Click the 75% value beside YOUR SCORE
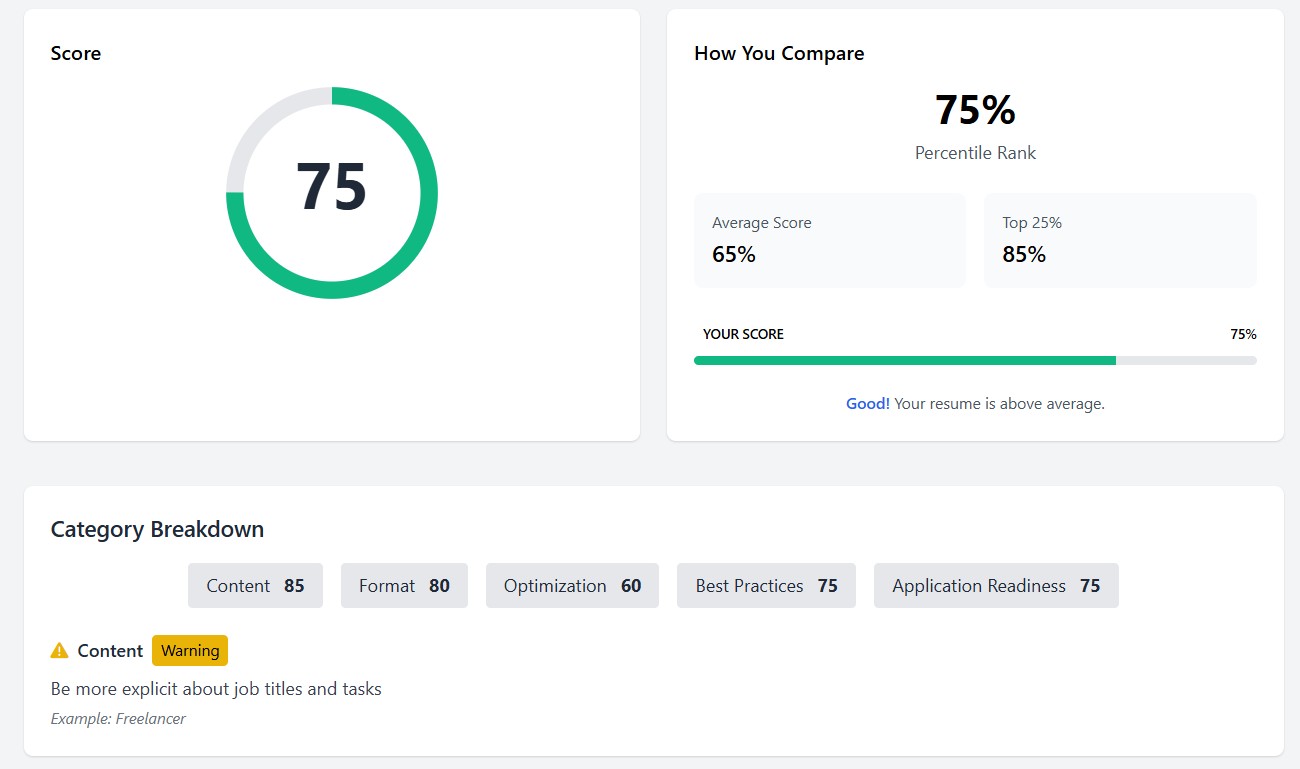1300x769 pixels. 1243,334
